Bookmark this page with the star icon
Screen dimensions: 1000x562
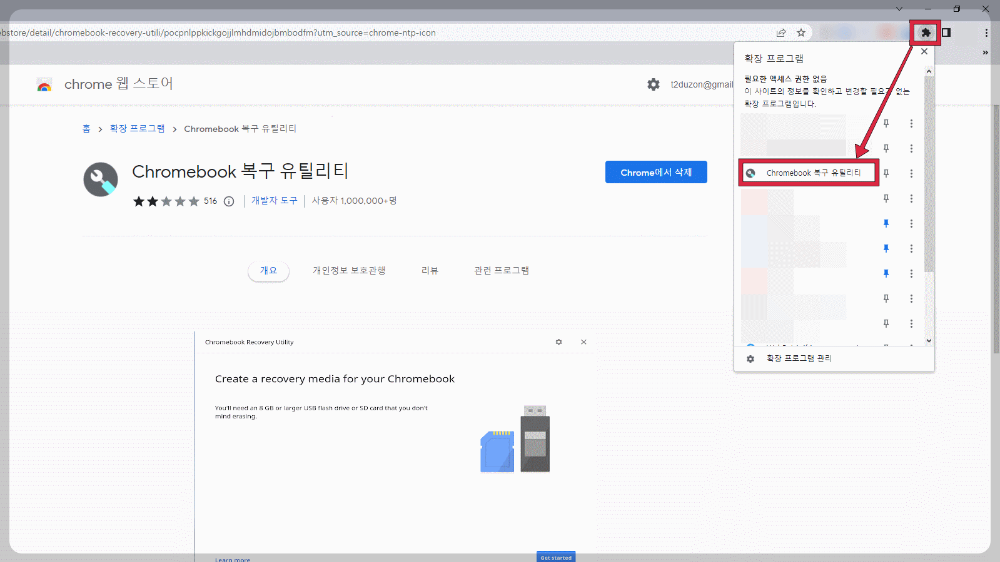801,33
